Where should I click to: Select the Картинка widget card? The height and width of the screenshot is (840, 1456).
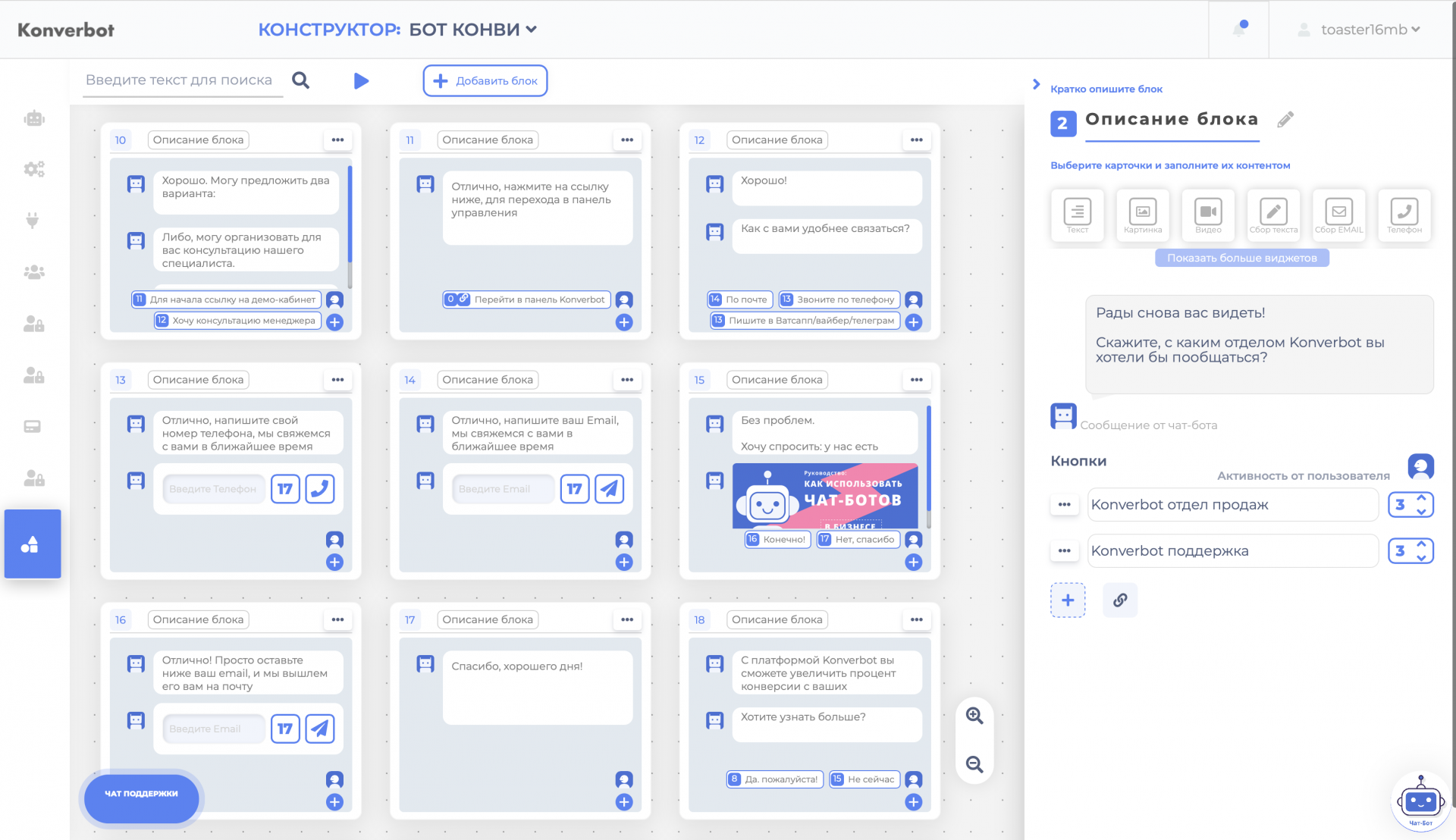pyautogui.click(x=1142, y=215)
